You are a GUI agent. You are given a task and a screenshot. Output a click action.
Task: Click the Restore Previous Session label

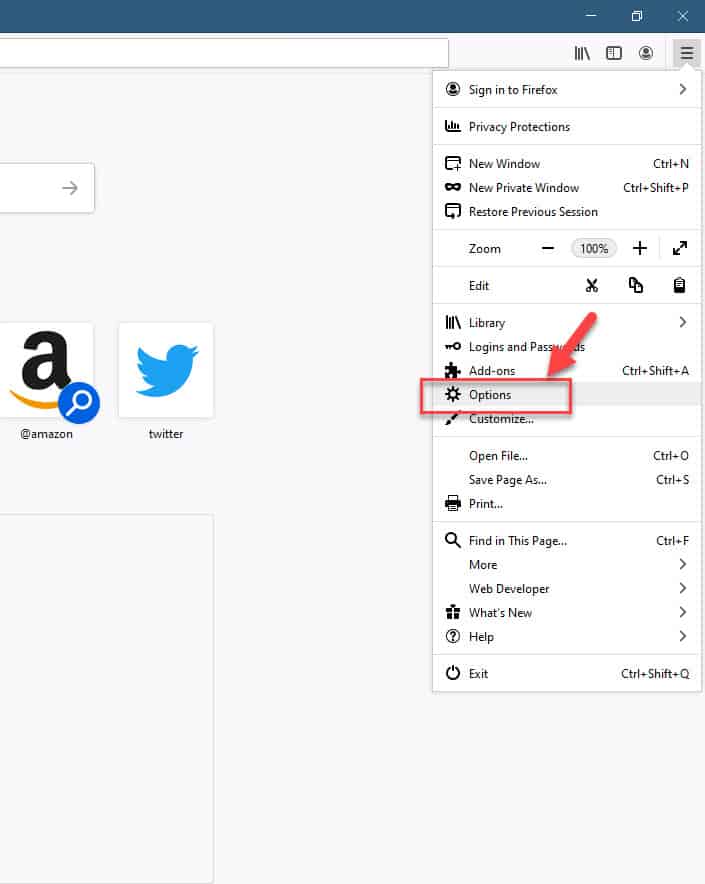533,211
